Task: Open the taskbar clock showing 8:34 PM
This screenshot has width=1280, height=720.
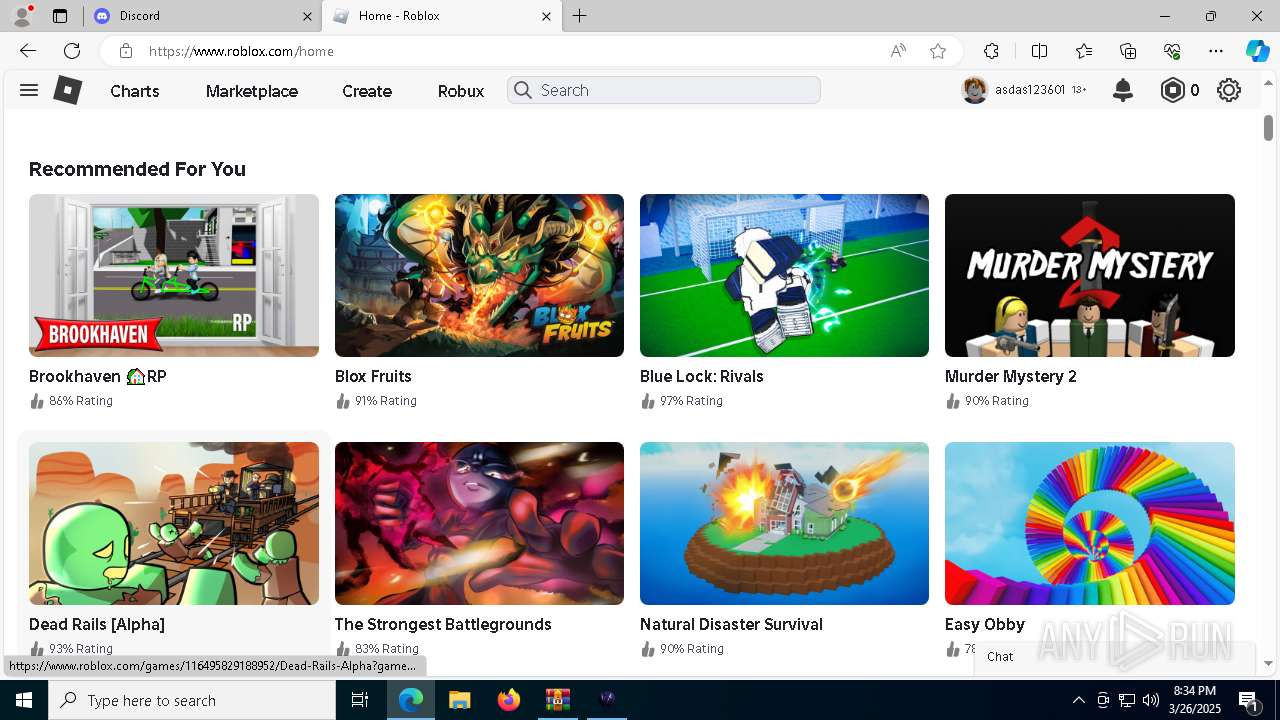Action: (1194, 700)
